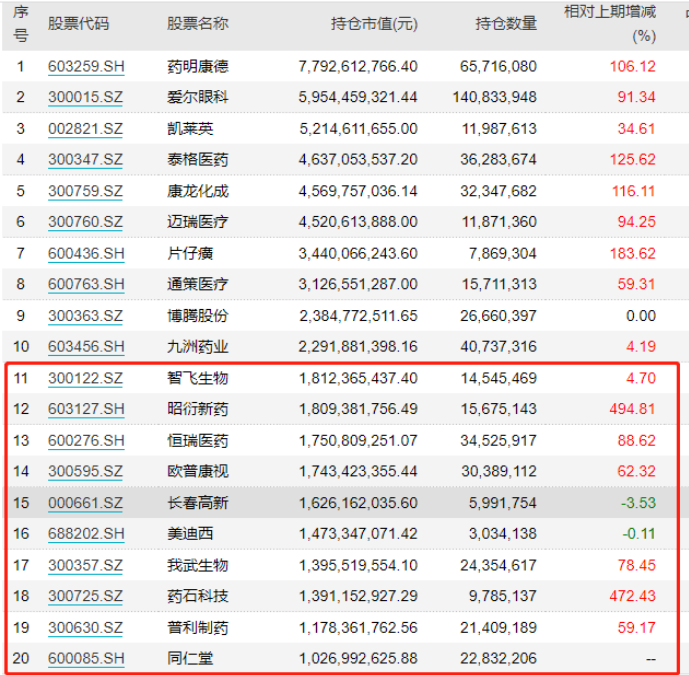This screenshot has width=689, height=675.
Task: Open the 300347.SZ stock code
Action: (85, 160)
